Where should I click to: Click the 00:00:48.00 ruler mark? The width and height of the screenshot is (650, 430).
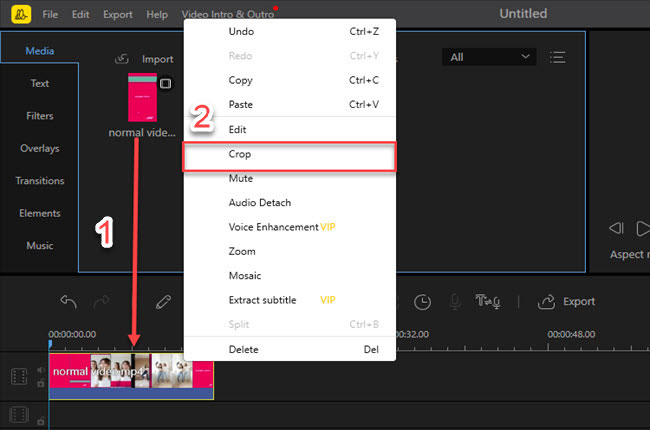tap(571, 334)
